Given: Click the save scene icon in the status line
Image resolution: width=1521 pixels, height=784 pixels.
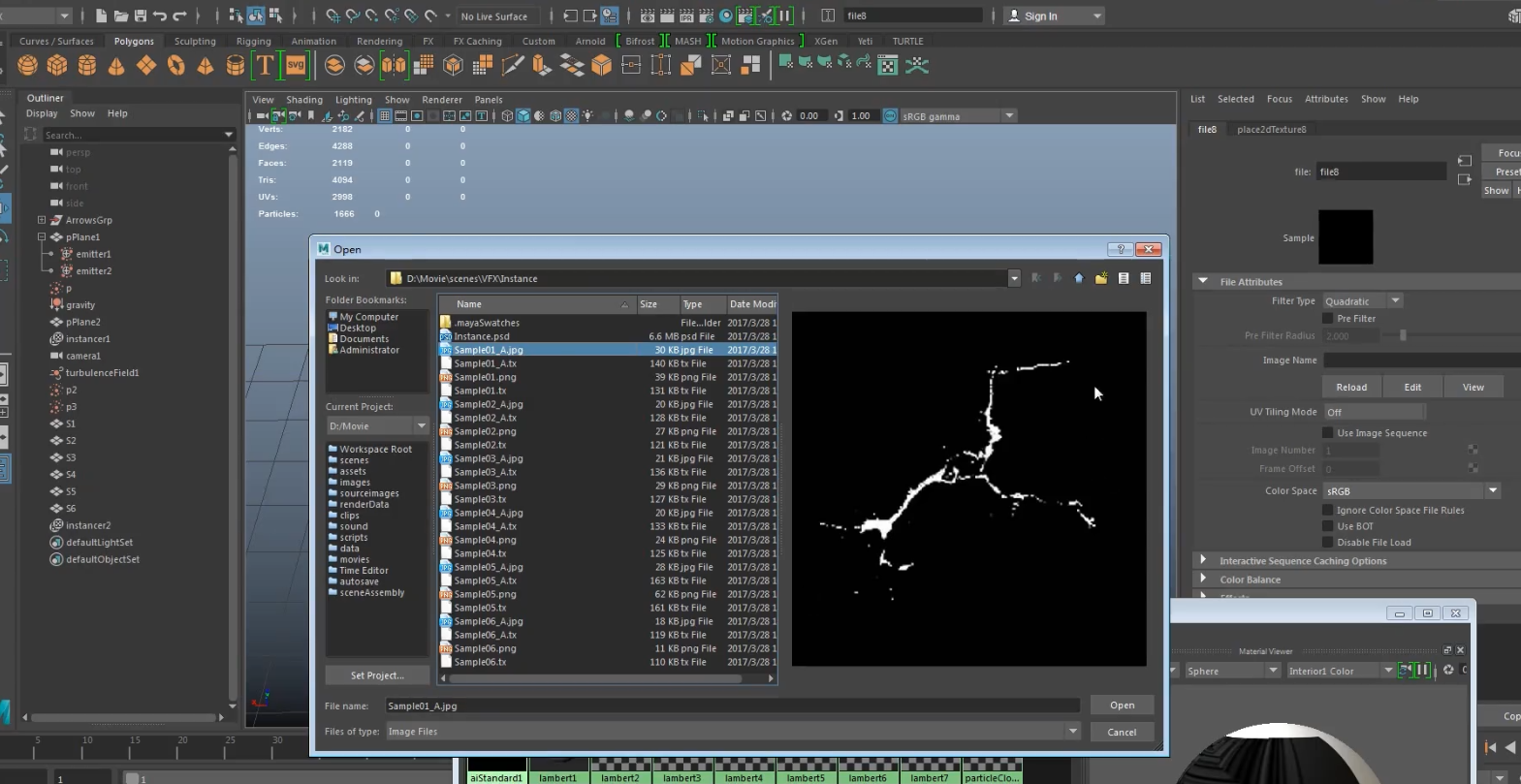Looking at the screenshot, I should 141,16.
